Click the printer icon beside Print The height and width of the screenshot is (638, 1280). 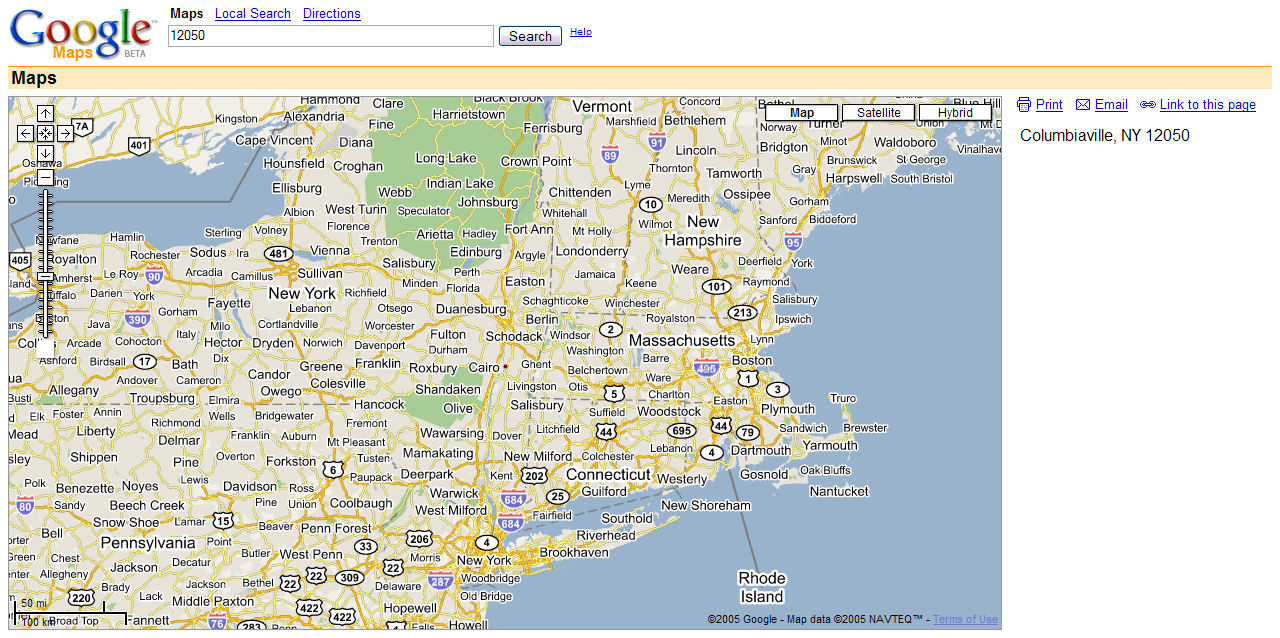click(1023, 105)
